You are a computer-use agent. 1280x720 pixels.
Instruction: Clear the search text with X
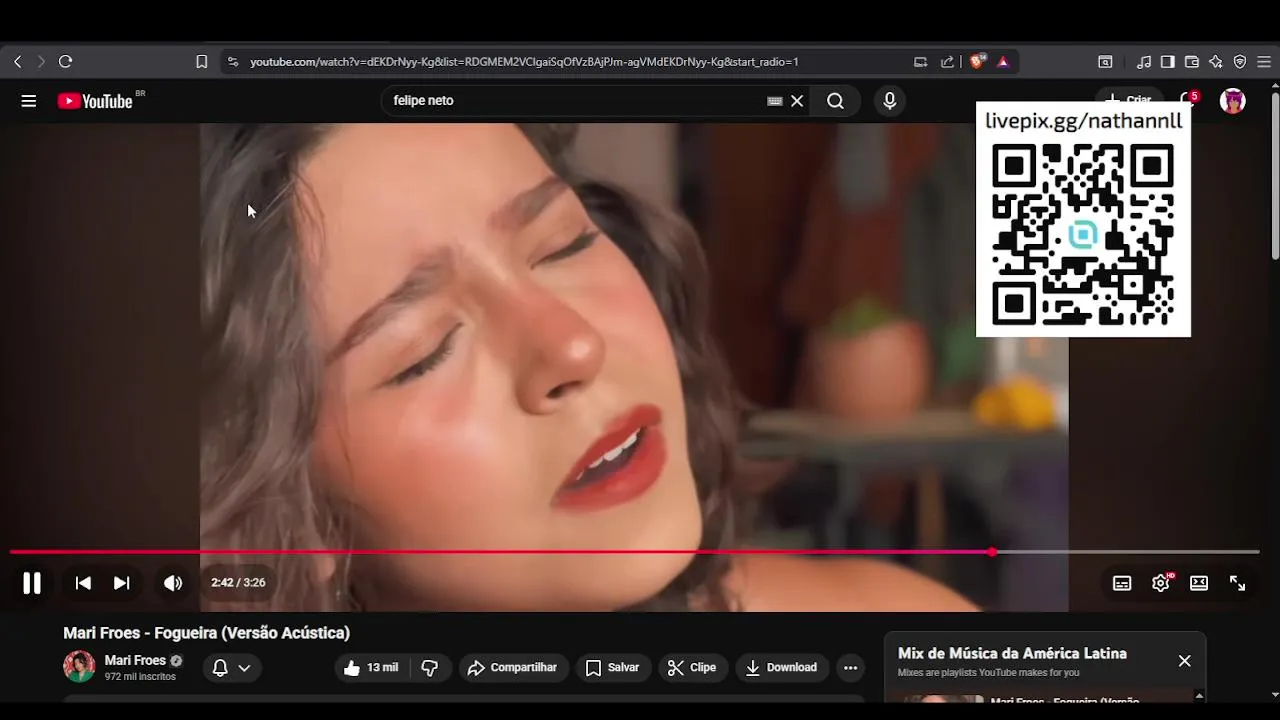[x=797, y=101]
